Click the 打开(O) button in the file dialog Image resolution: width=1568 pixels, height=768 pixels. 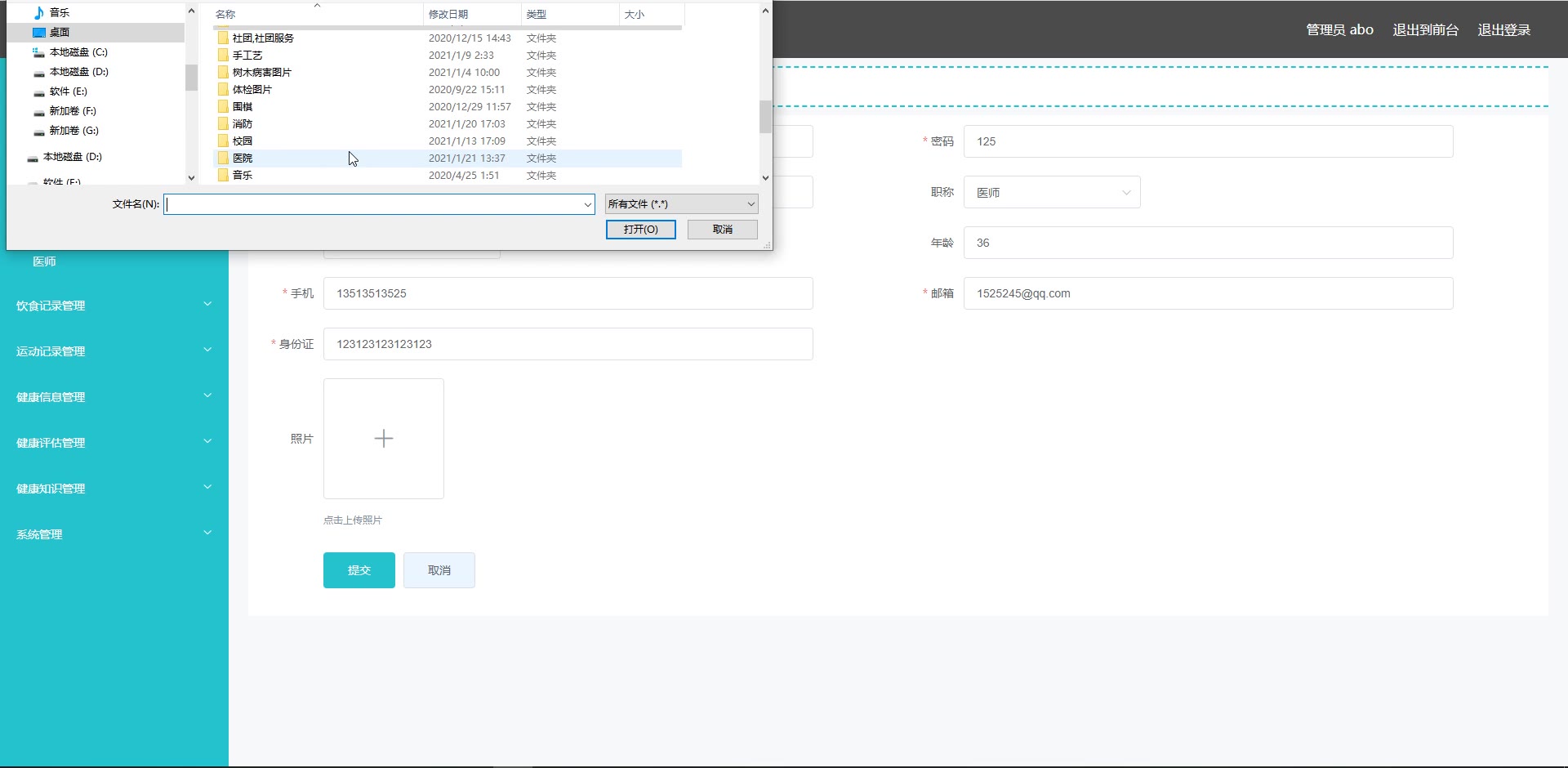click(641, 230)
